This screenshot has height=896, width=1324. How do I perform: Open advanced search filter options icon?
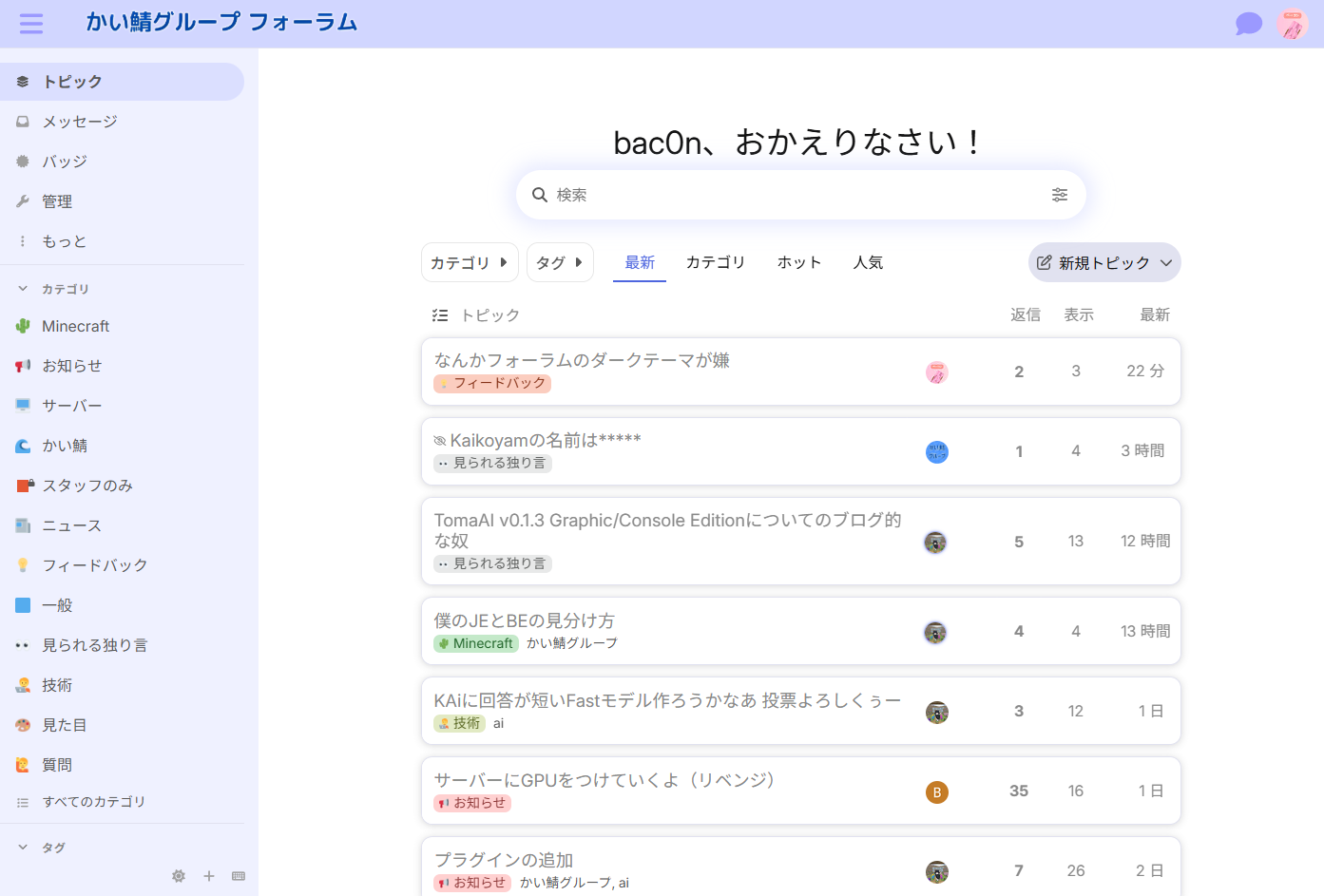coord(1059,195)
